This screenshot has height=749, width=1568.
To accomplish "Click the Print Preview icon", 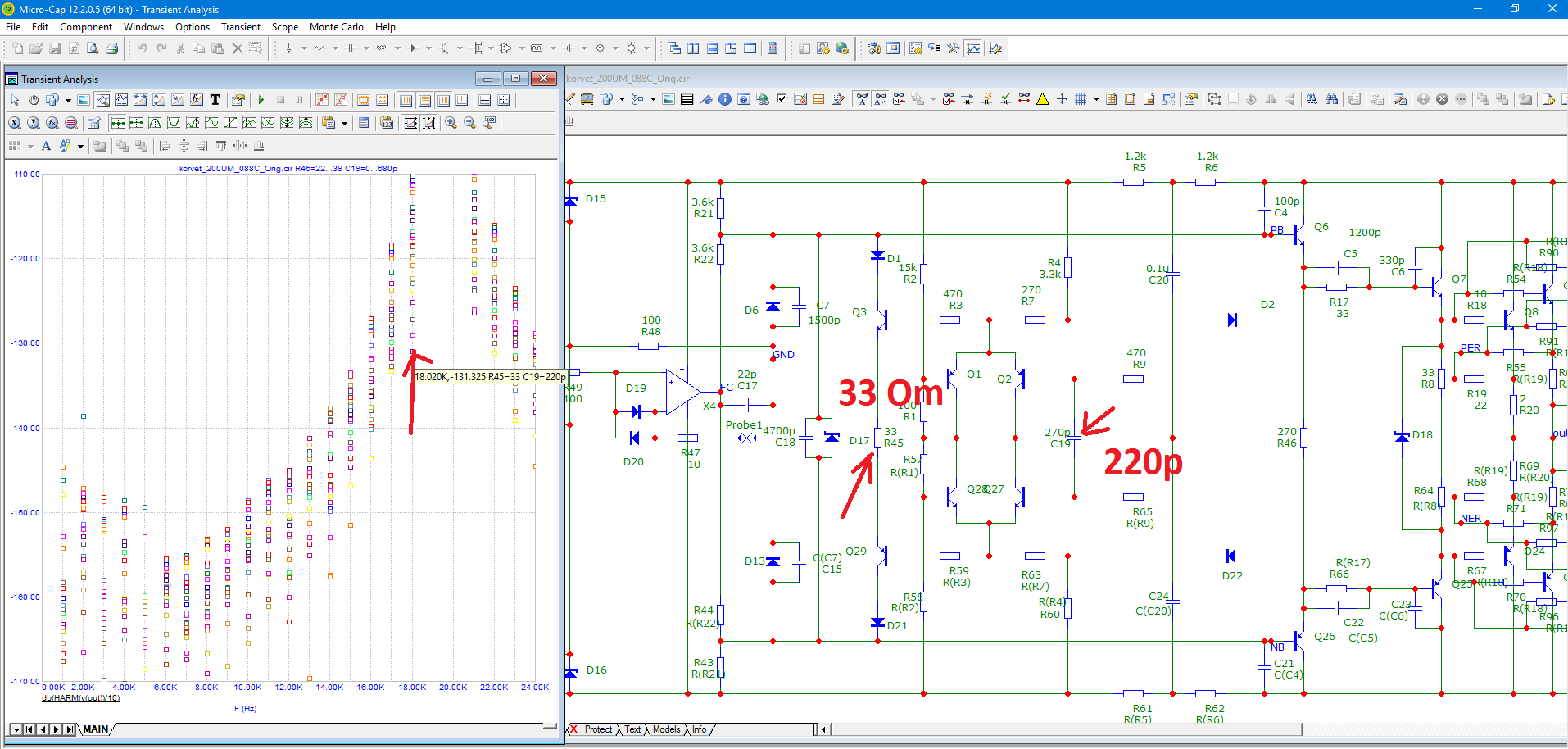I will (x=93, y=48).
